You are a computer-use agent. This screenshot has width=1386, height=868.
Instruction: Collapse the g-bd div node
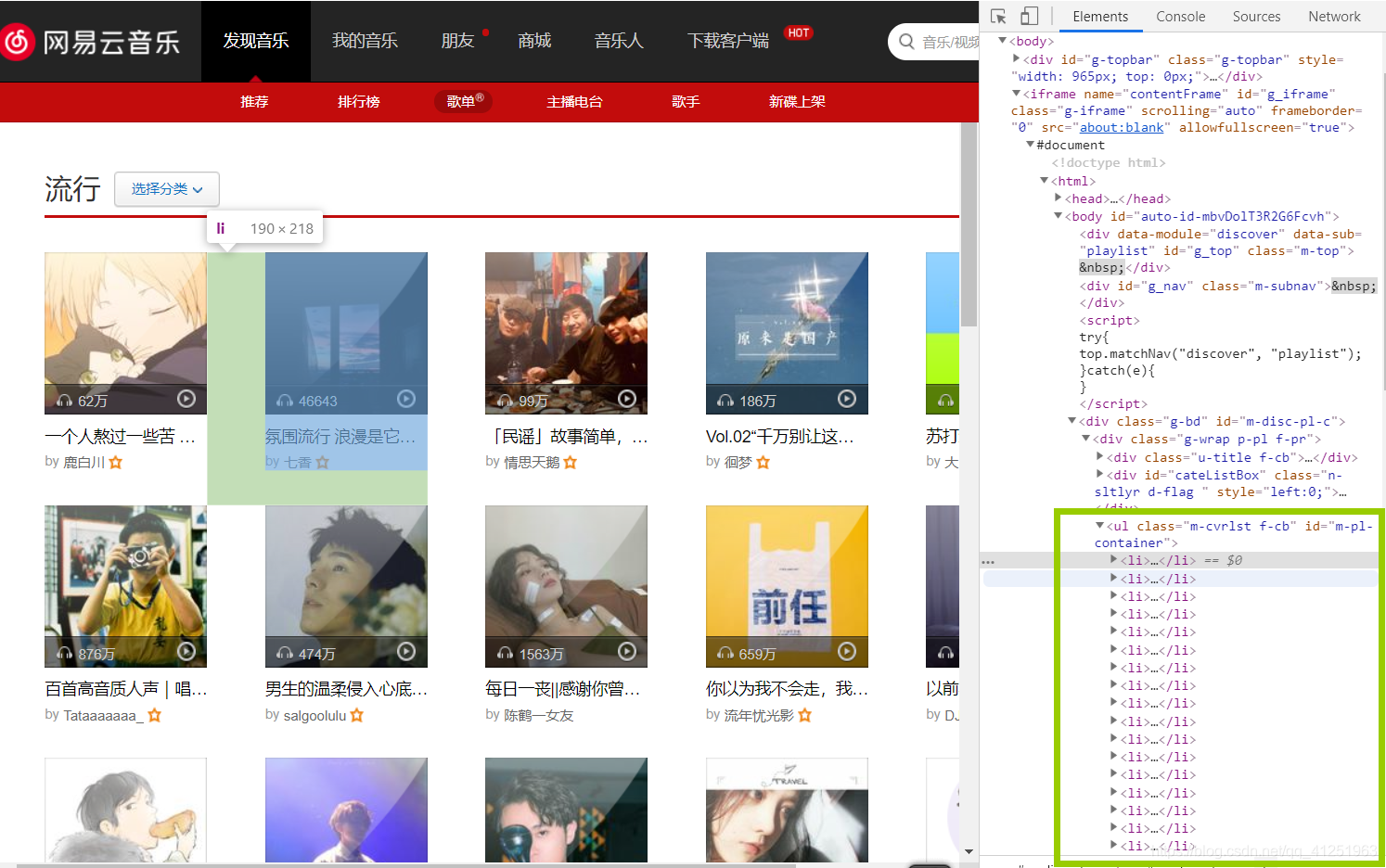point(1072,421)
